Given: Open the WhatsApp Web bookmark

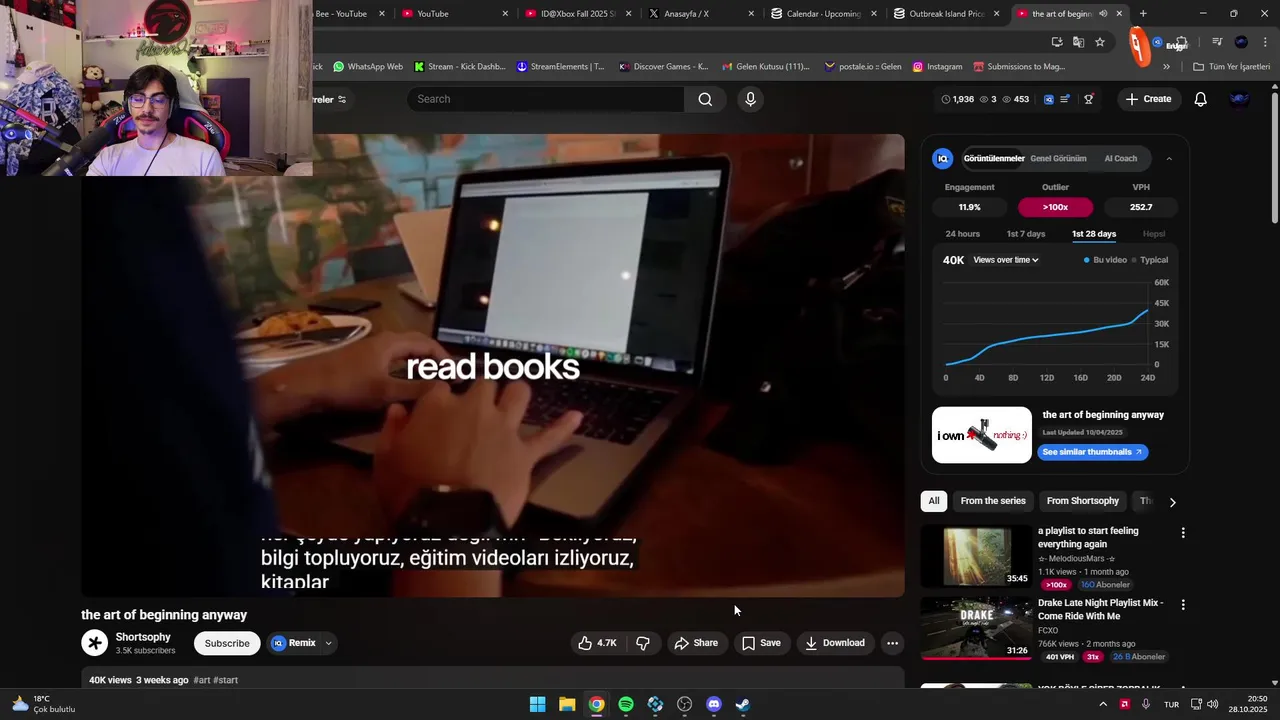Looking at the screenshot, I should click(x=368, y=67).
